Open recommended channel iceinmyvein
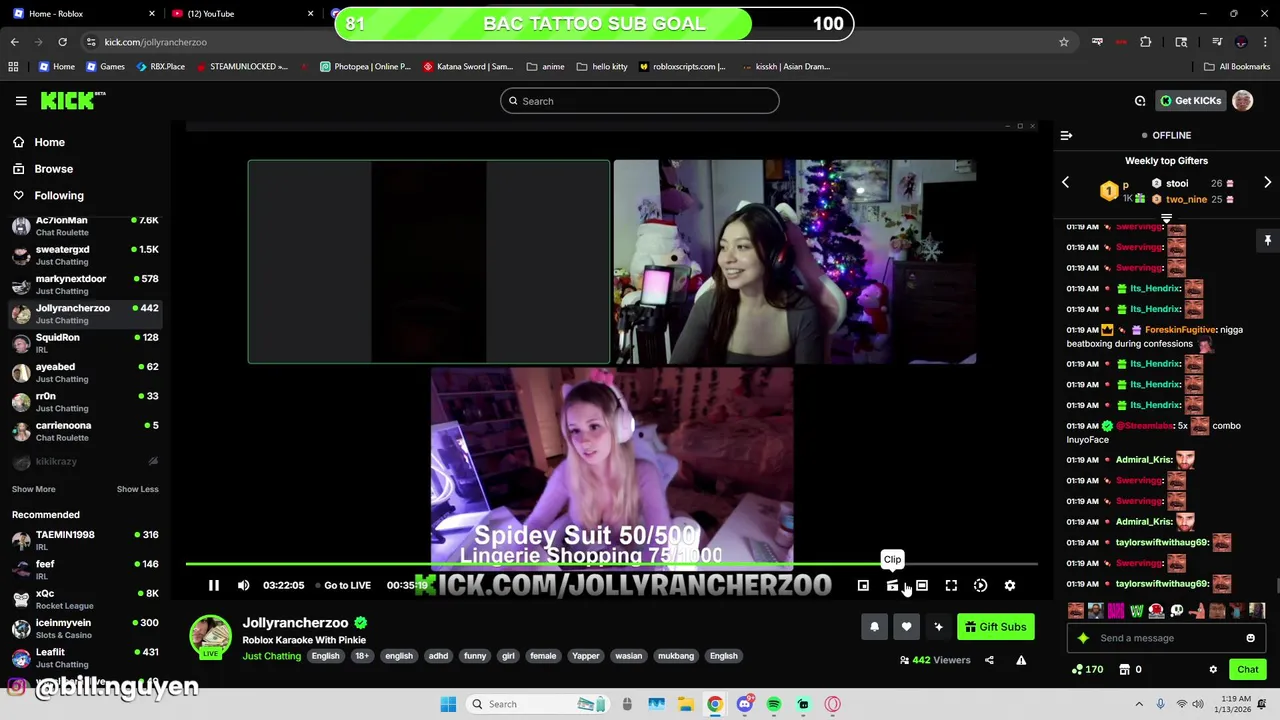 85,628
